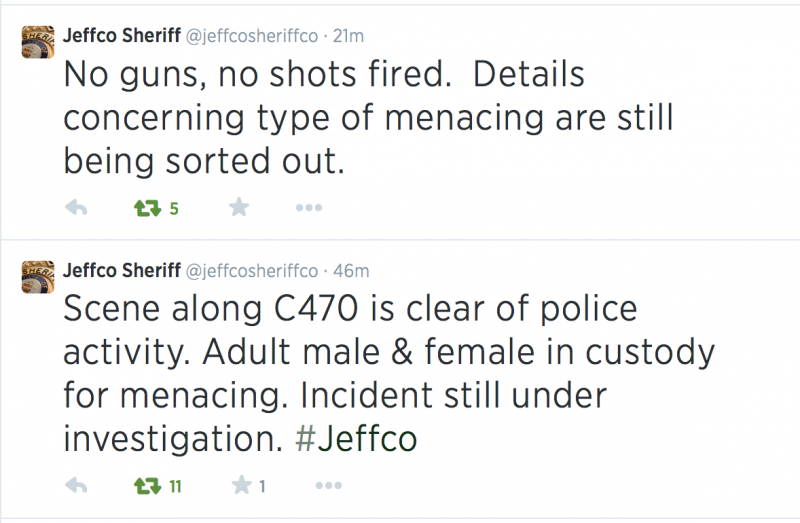Open the 21m timestamp permalink

pyautogui.click(x=348, y=36)
